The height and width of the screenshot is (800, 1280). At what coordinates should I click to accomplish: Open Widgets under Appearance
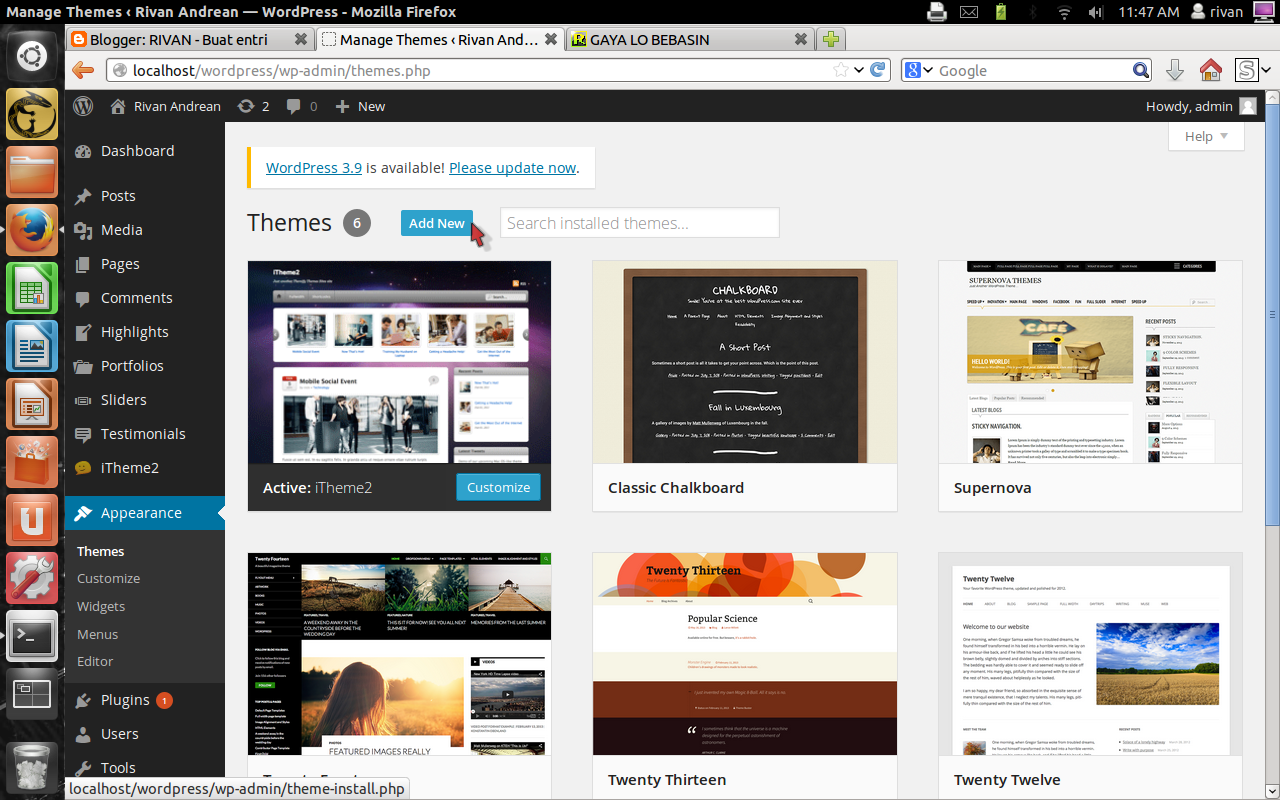click(101, 606)
